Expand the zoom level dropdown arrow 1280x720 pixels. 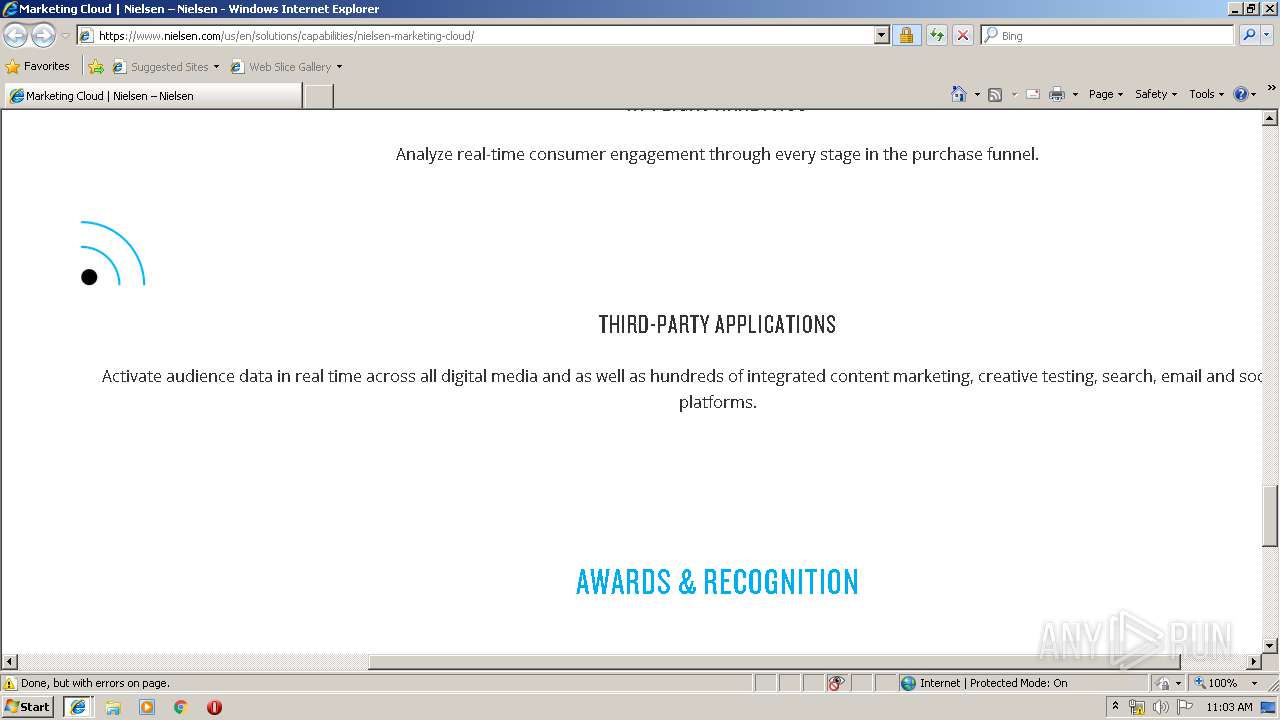(x=1254, y=683)
